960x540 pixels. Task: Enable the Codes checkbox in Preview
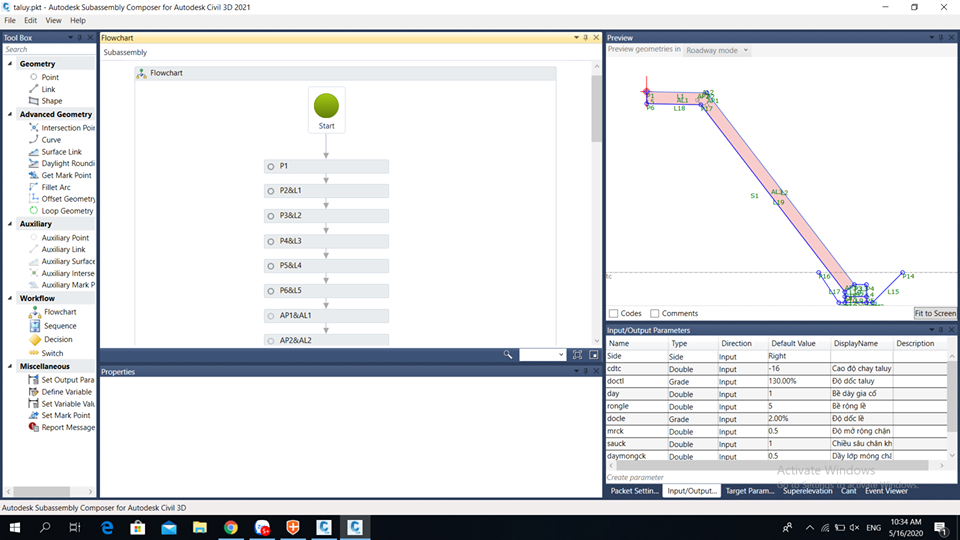(x=613, y=313)
